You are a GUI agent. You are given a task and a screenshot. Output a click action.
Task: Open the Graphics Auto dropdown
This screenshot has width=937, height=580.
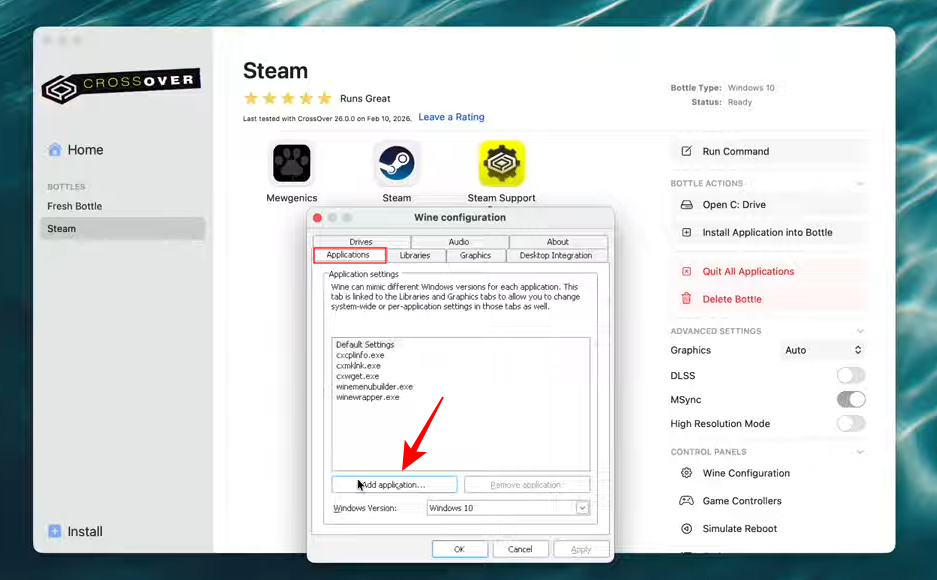pos(823,350)
